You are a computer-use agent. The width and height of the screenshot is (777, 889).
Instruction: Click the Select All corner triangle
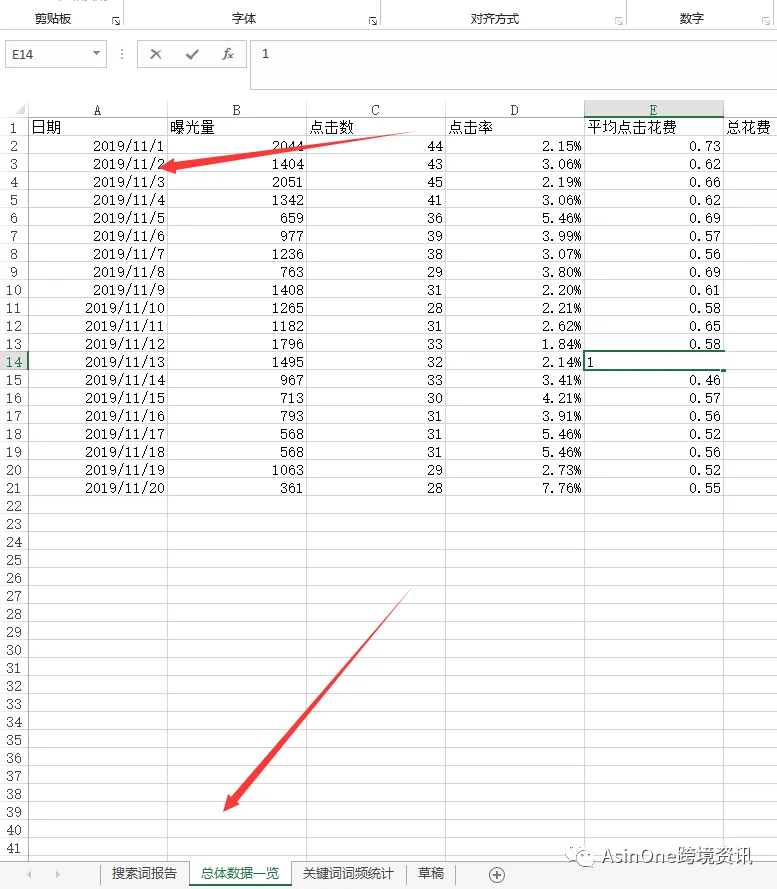click(x=20, y=109)
